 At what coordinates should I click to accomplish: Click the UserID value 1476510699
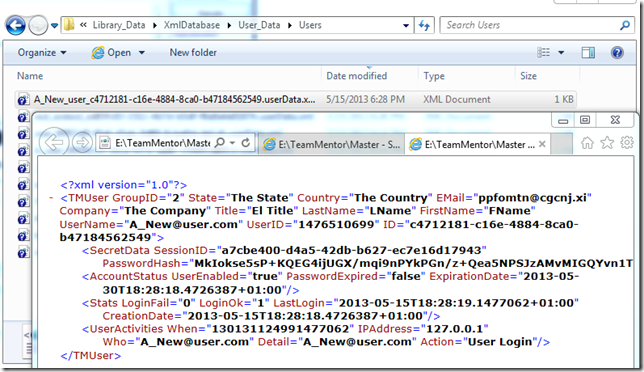pyautogui.click(x=336, y=224)
